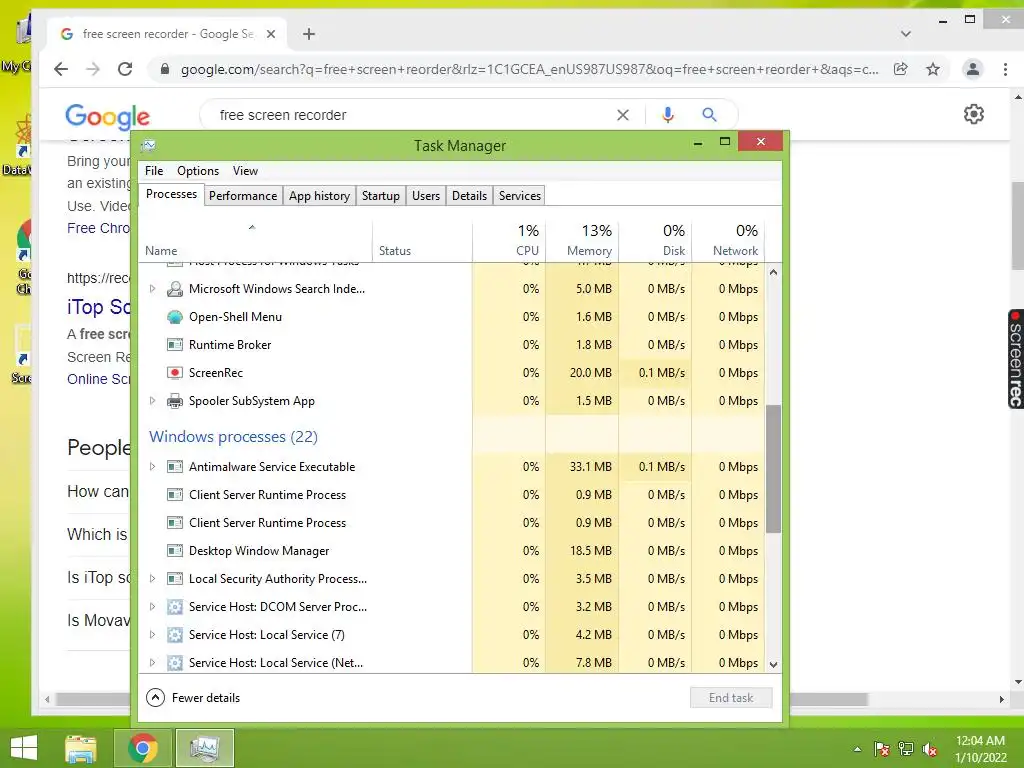Go back in Chrome
This screenshot has width=1024, height=768.
point(61,69)
